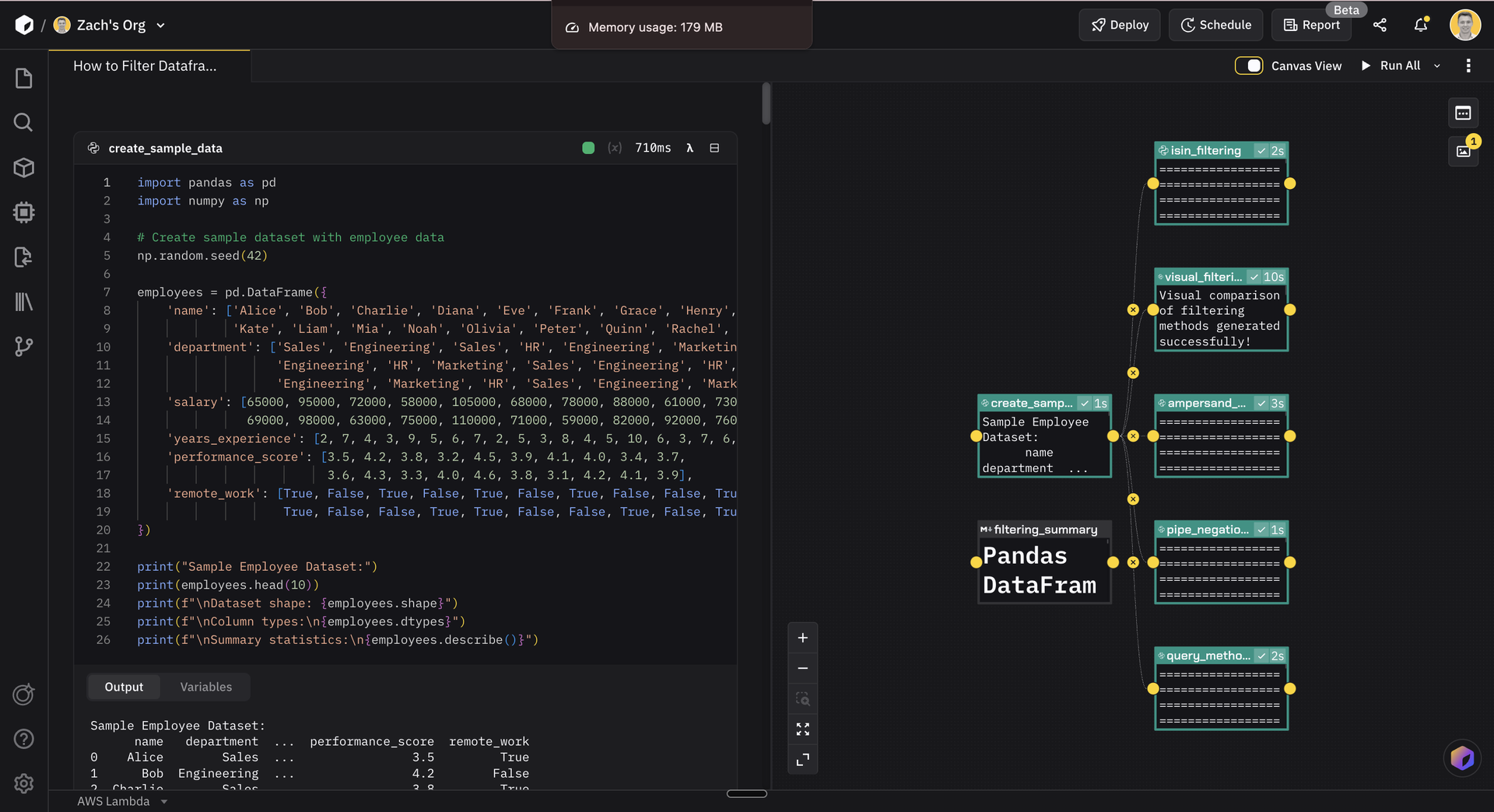The image size is (1494, 812).
Task: Switch to the Variables tab
Action: coord(206,687)
